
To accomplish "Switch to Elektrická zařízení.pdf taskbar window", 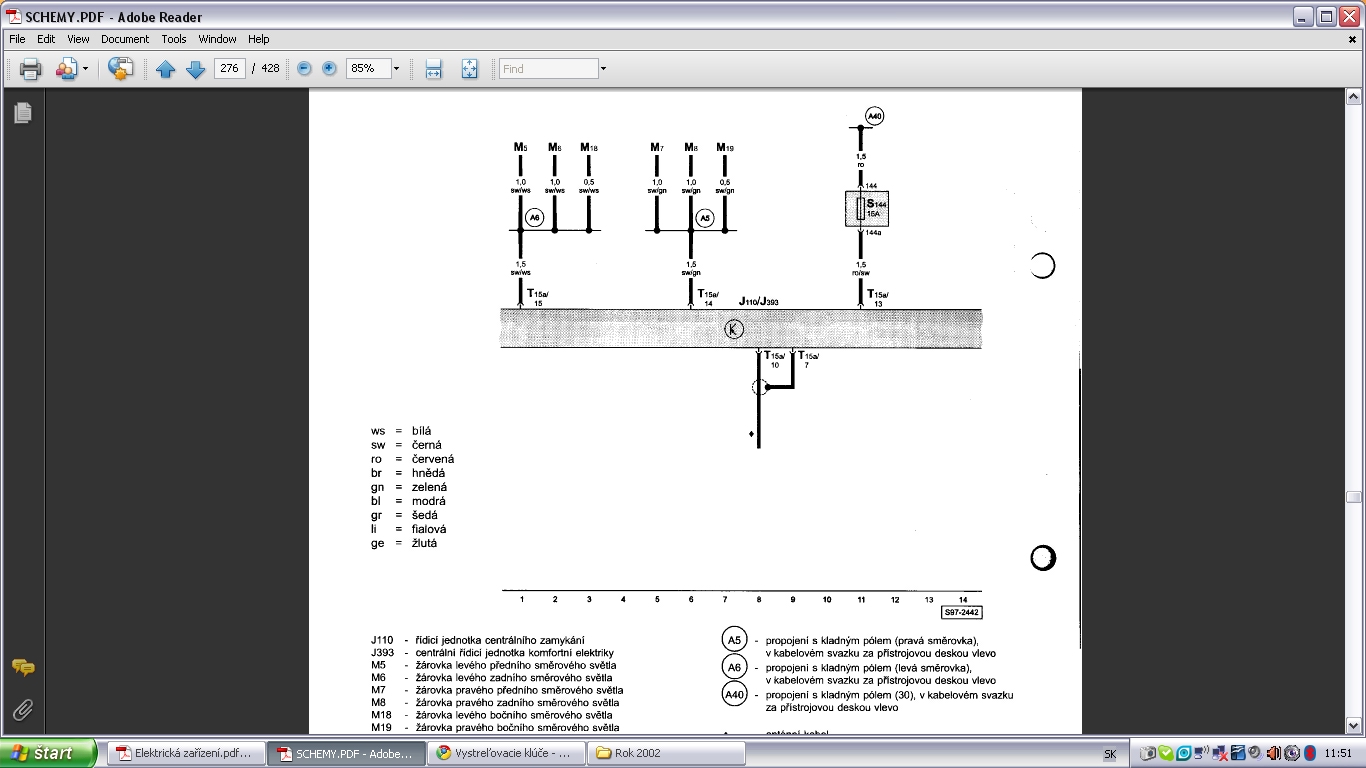I will tap(186, 753).
